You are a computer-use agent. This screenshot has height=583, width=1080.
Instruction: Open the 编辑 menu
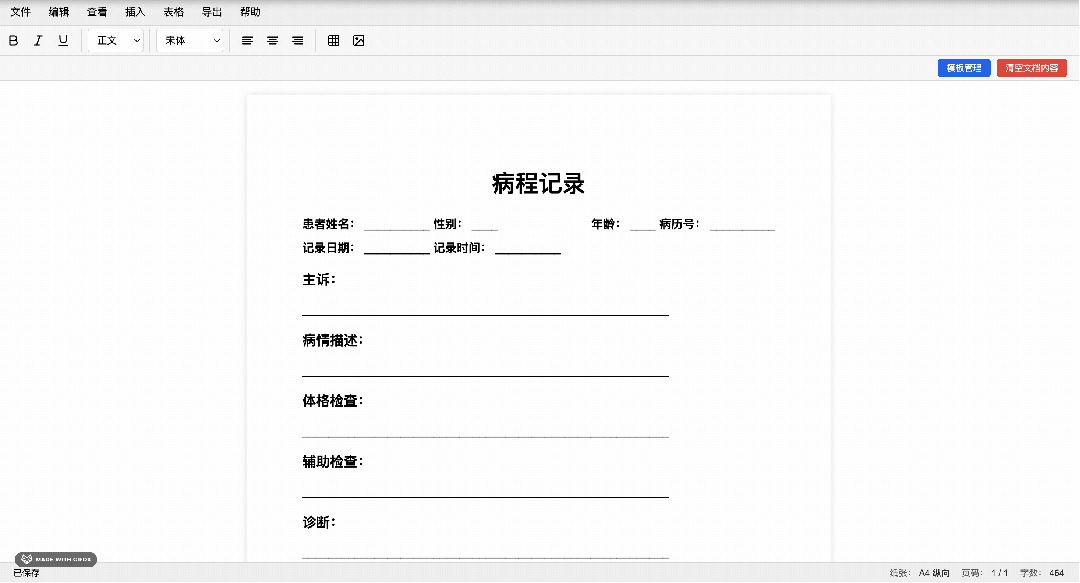[59, 12]
